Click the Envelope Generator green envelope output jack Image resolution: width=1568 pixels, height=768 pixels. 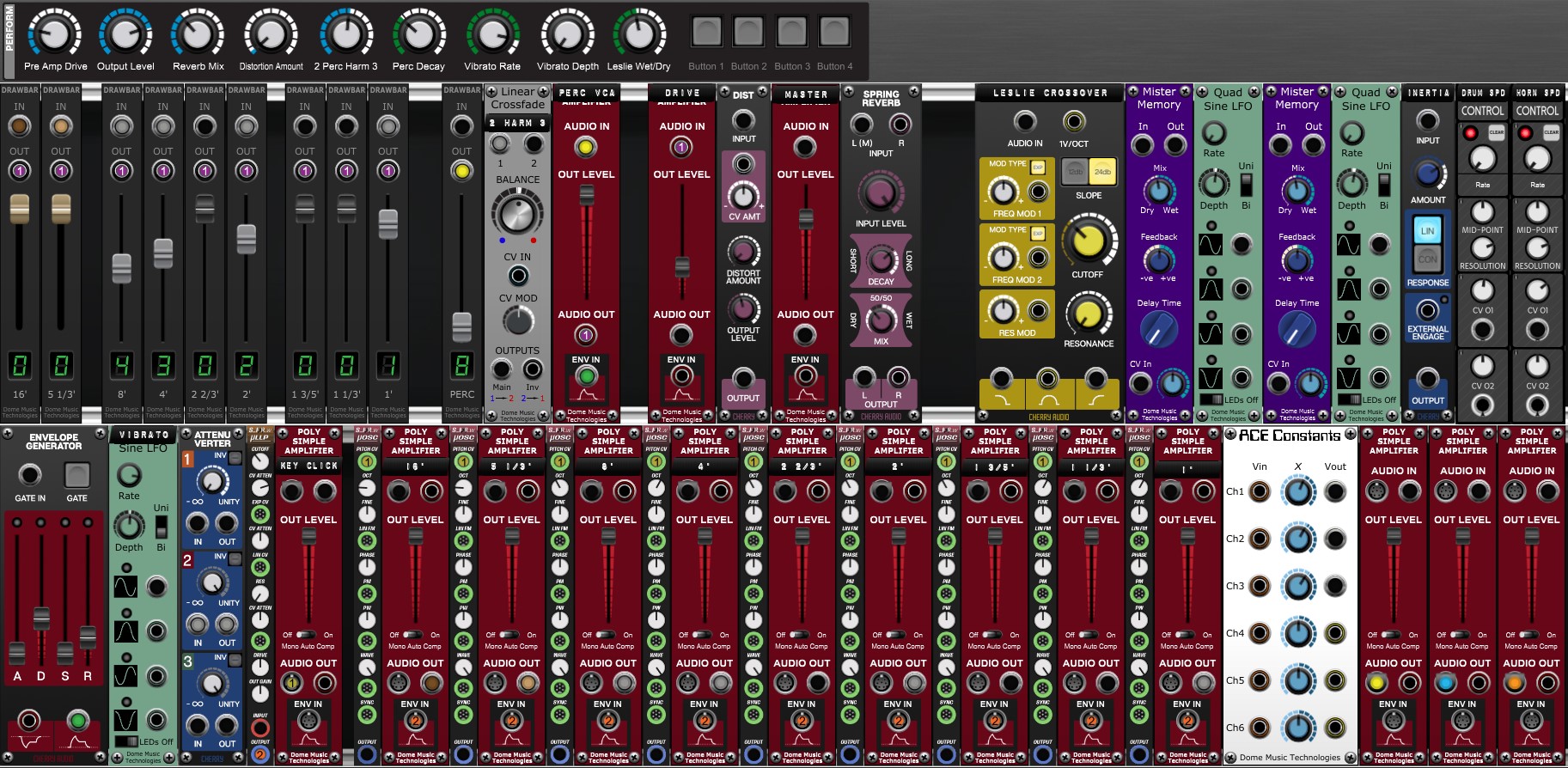coord(78,720)
